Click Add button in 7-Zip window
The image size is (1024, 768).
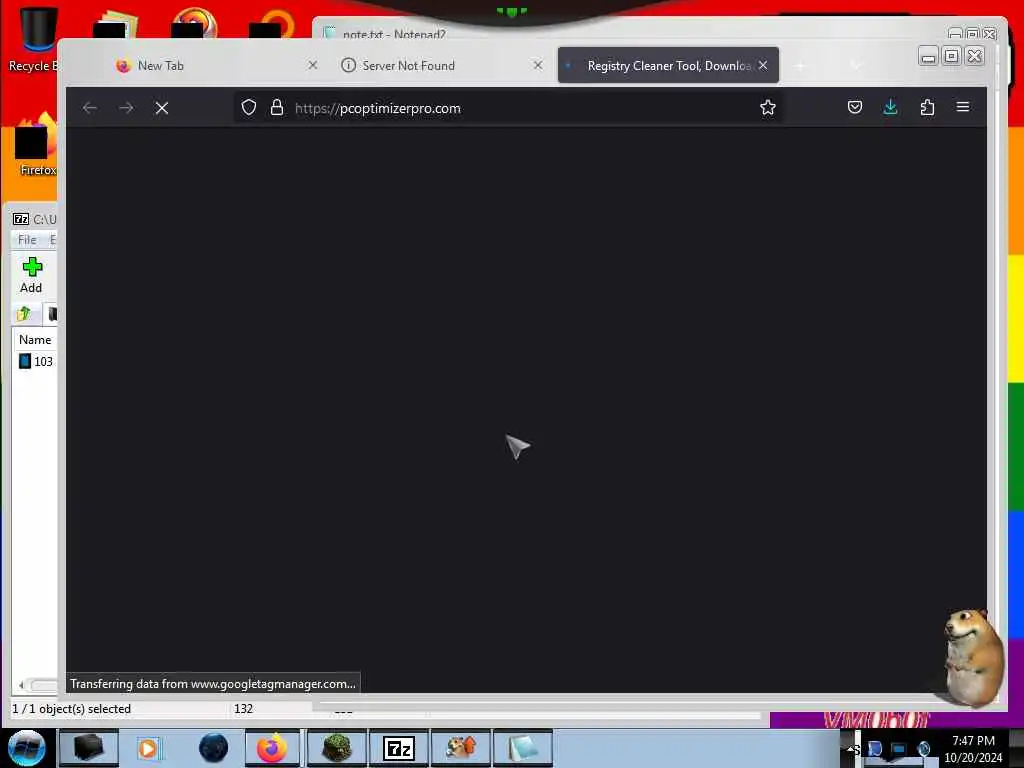[31, 275]
